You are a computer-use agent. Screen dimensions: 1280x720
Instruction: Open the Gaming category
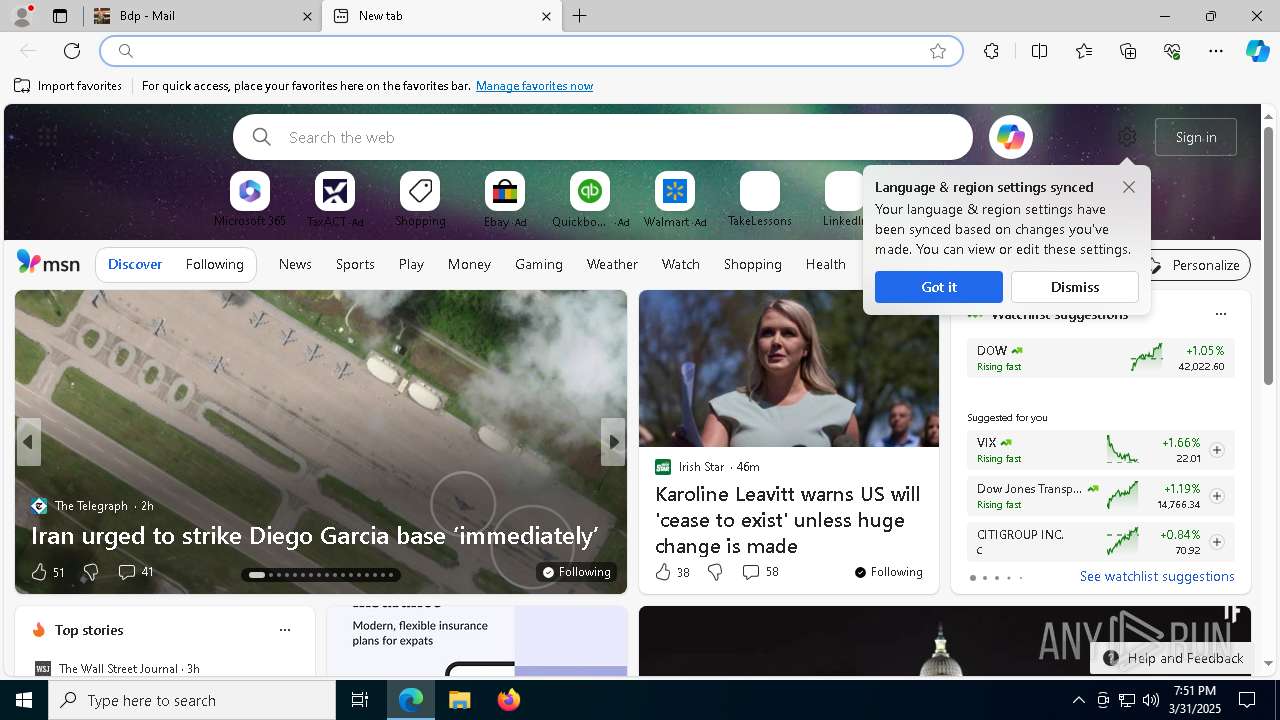click(x=539, y=264)
